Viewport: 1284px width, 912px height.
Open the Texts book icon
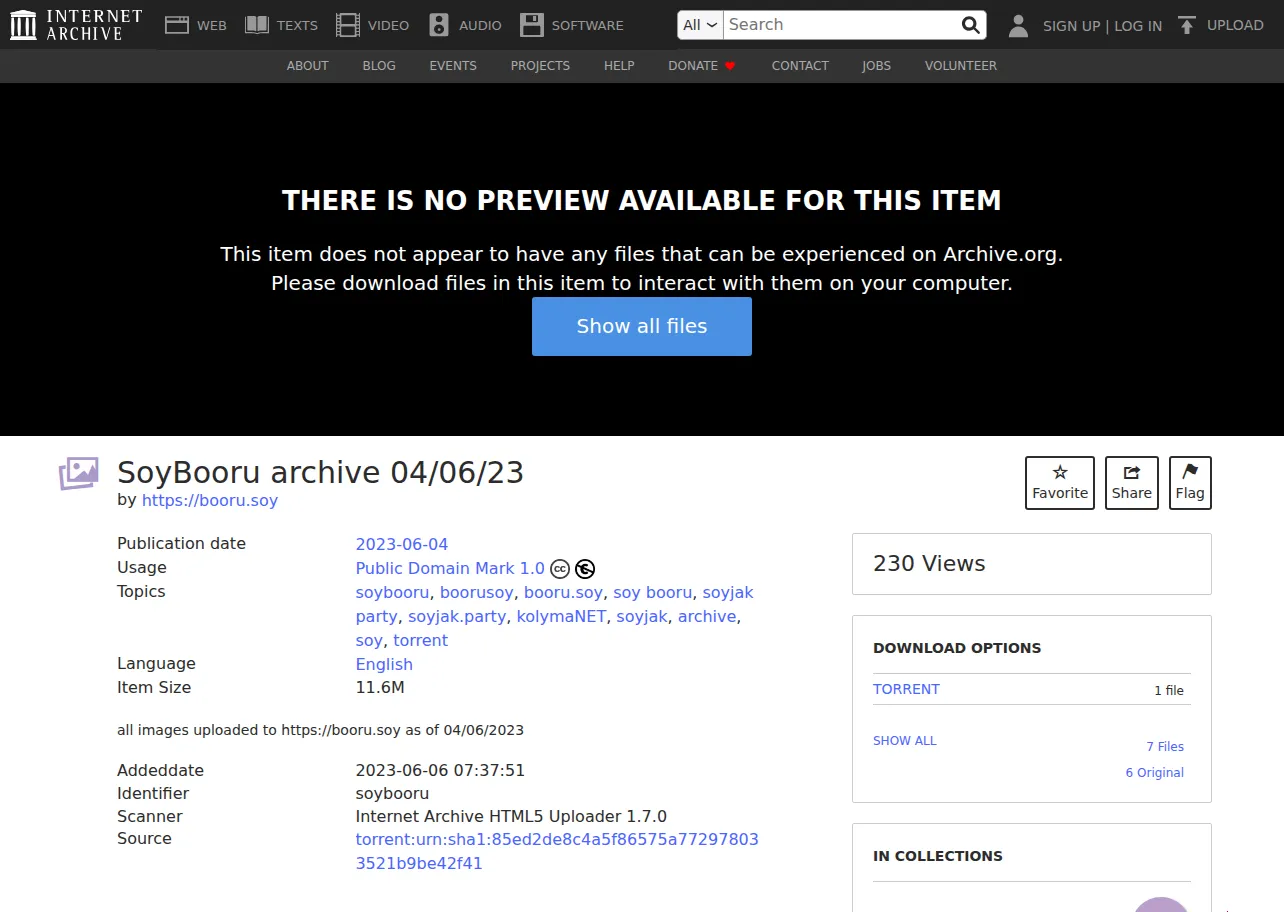point(257,25)
